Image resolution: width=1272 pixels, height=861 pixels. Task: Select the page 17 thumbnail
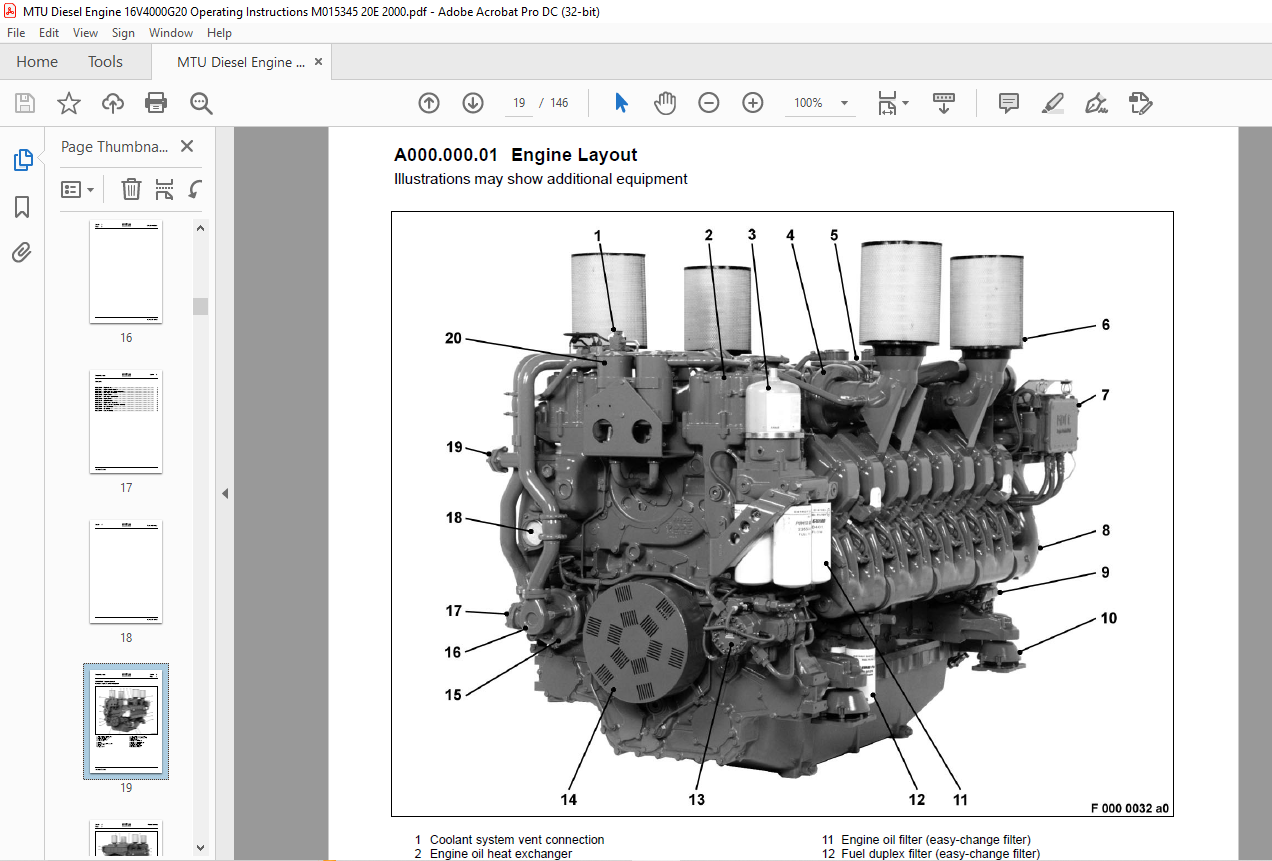(126, 421)
